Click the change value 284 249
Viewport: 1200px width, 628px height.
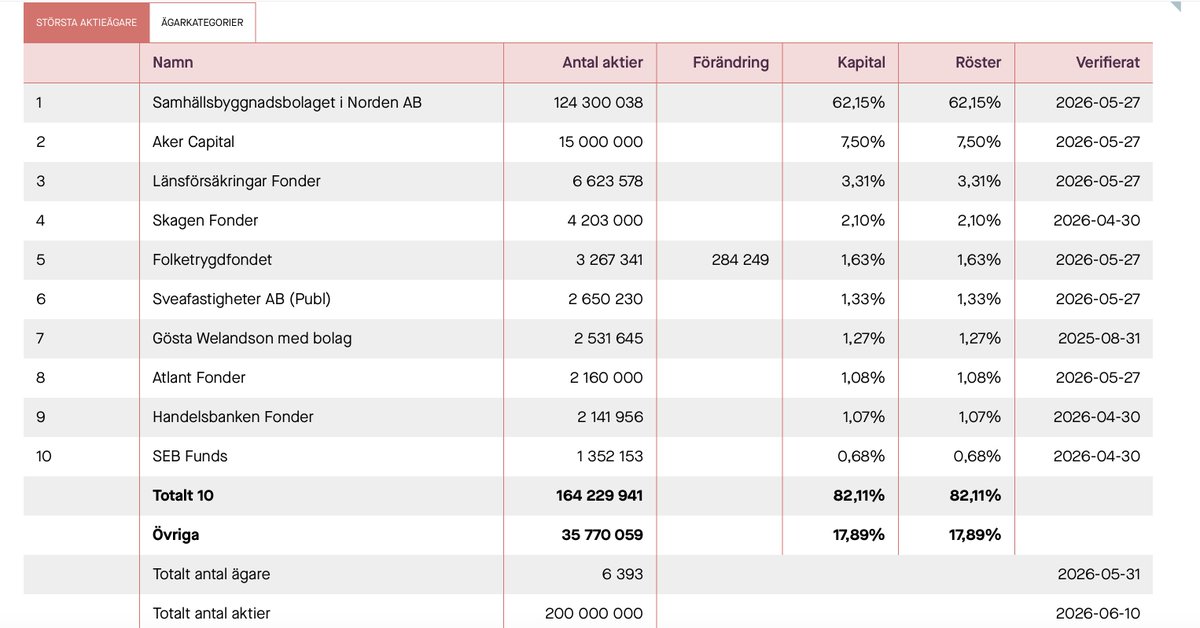[740, 260]
